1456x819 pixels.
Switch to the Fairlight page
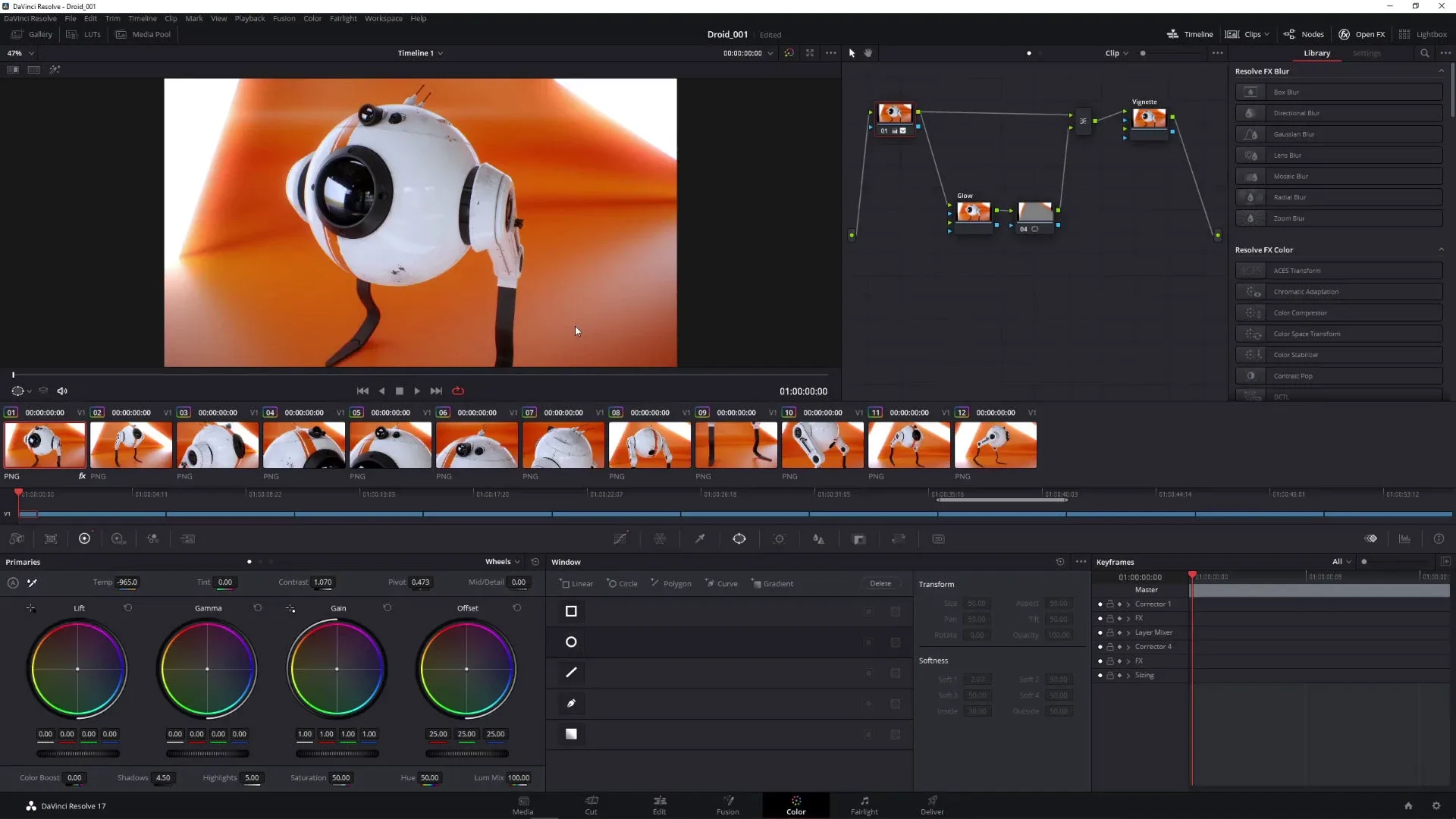pos(864,805)
